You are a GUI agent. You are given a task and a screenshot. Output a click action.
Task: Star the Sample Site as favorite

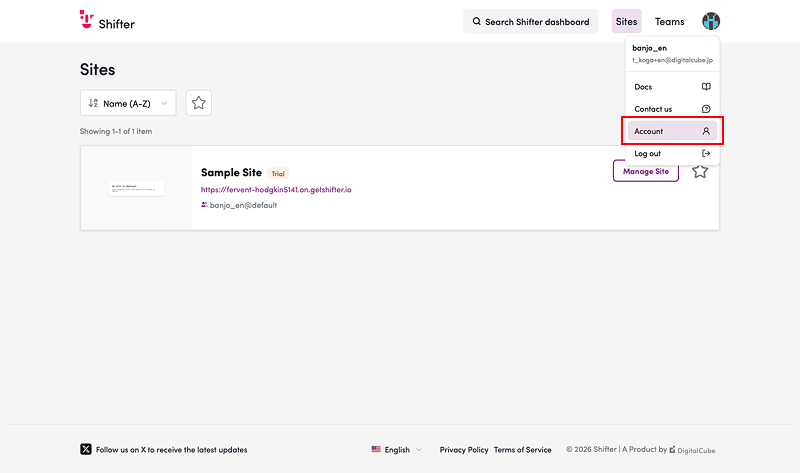700,171
